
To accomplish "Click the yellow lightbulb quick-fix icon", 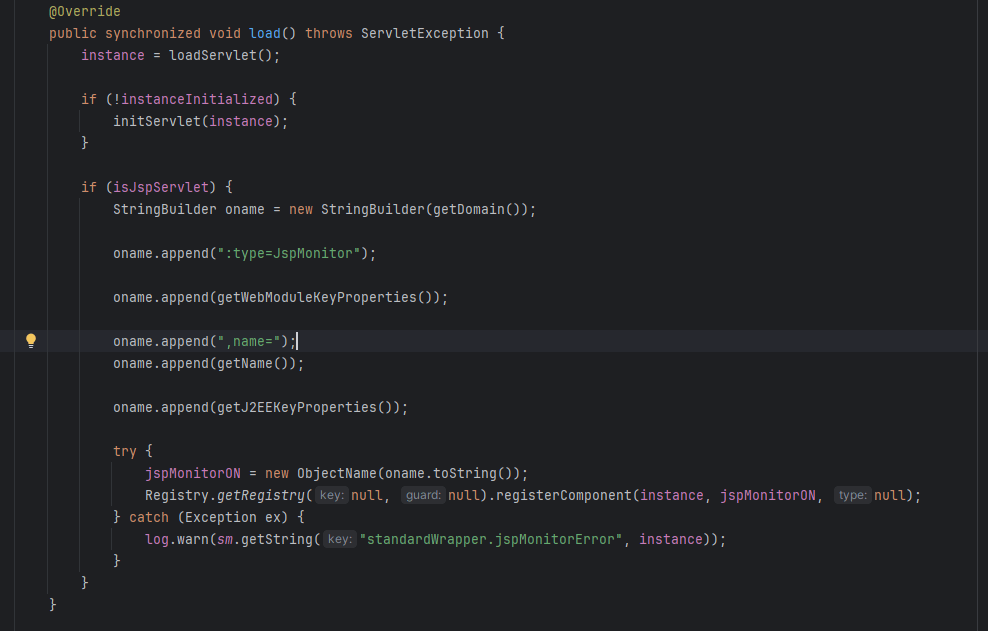I will coord(31,341).
